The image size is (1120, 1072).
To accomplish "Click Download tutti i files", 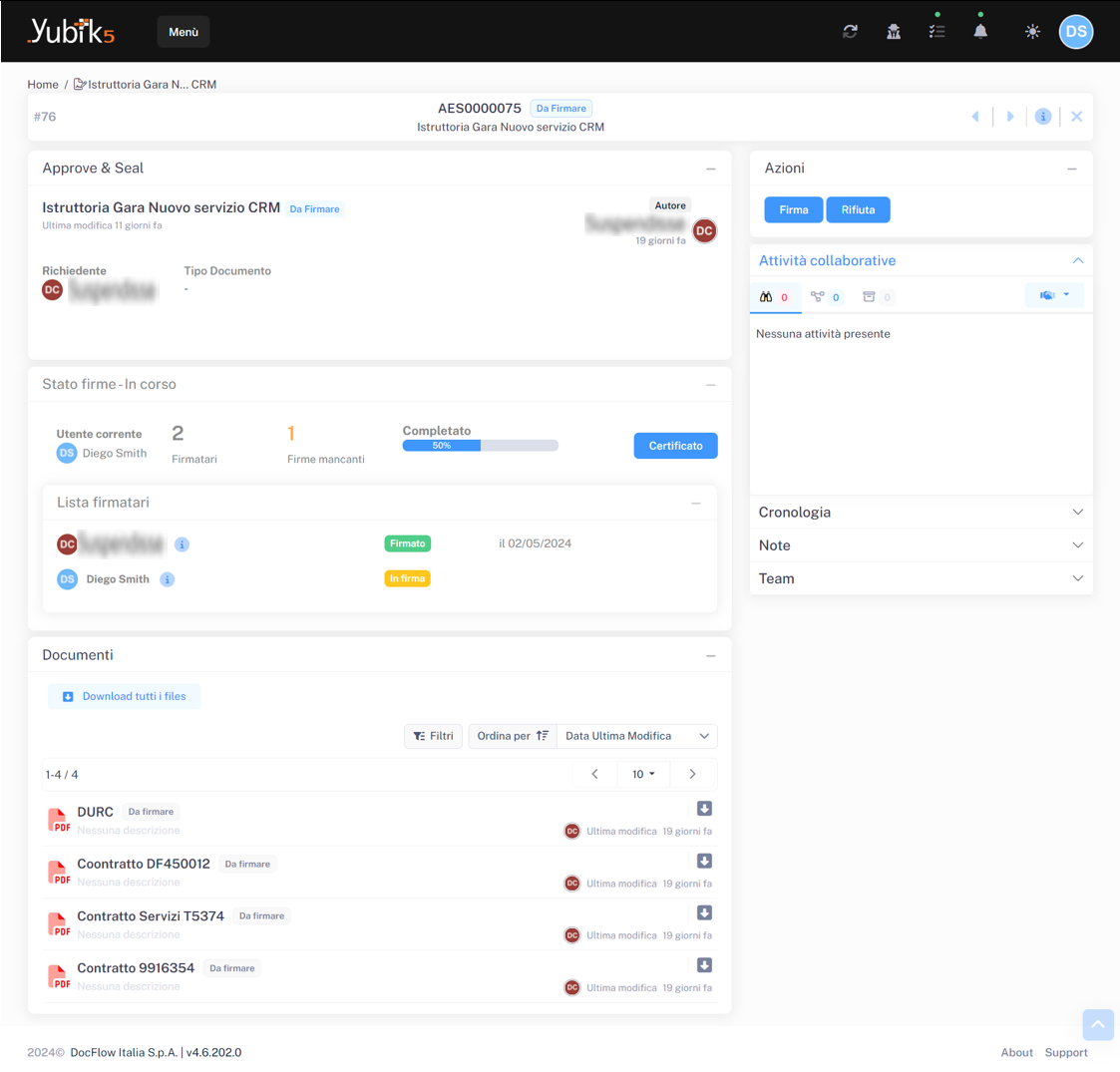I will pos(124,696).
